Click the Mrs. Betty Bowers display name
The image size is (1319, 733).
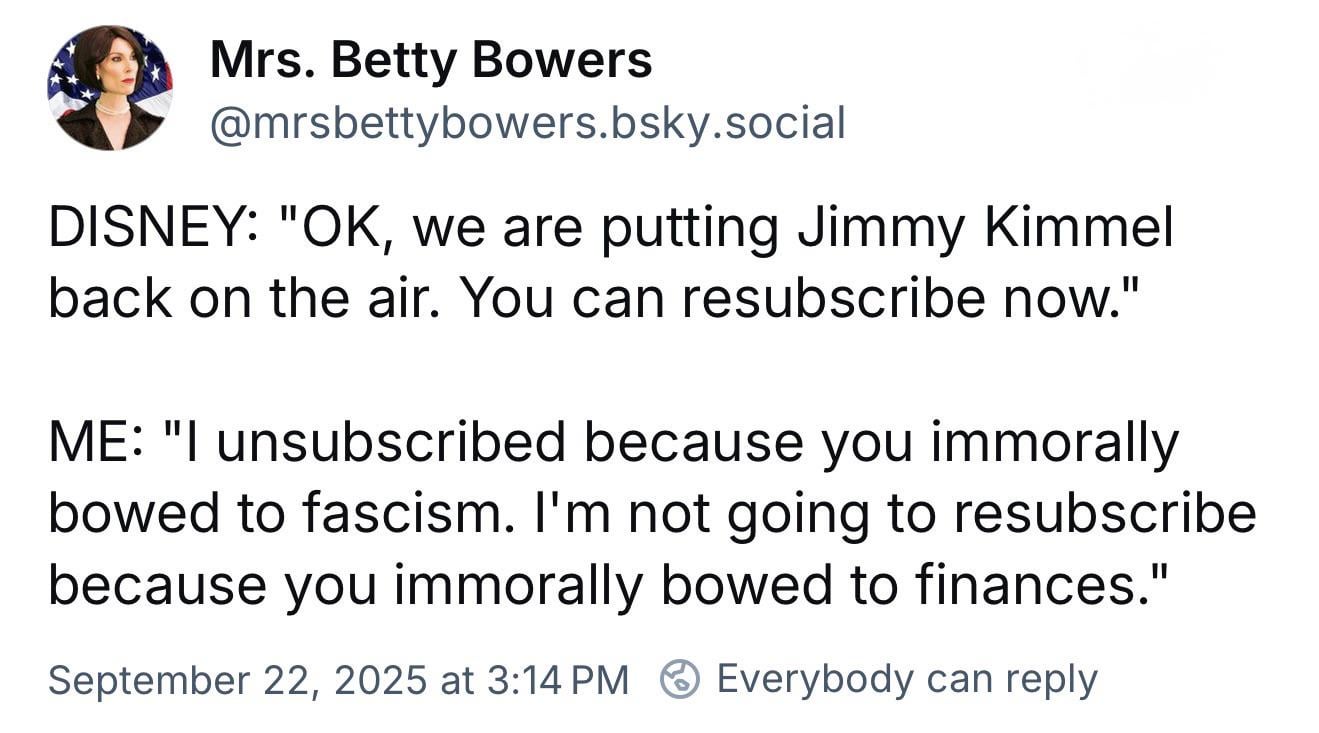click(x=431, y=60)
